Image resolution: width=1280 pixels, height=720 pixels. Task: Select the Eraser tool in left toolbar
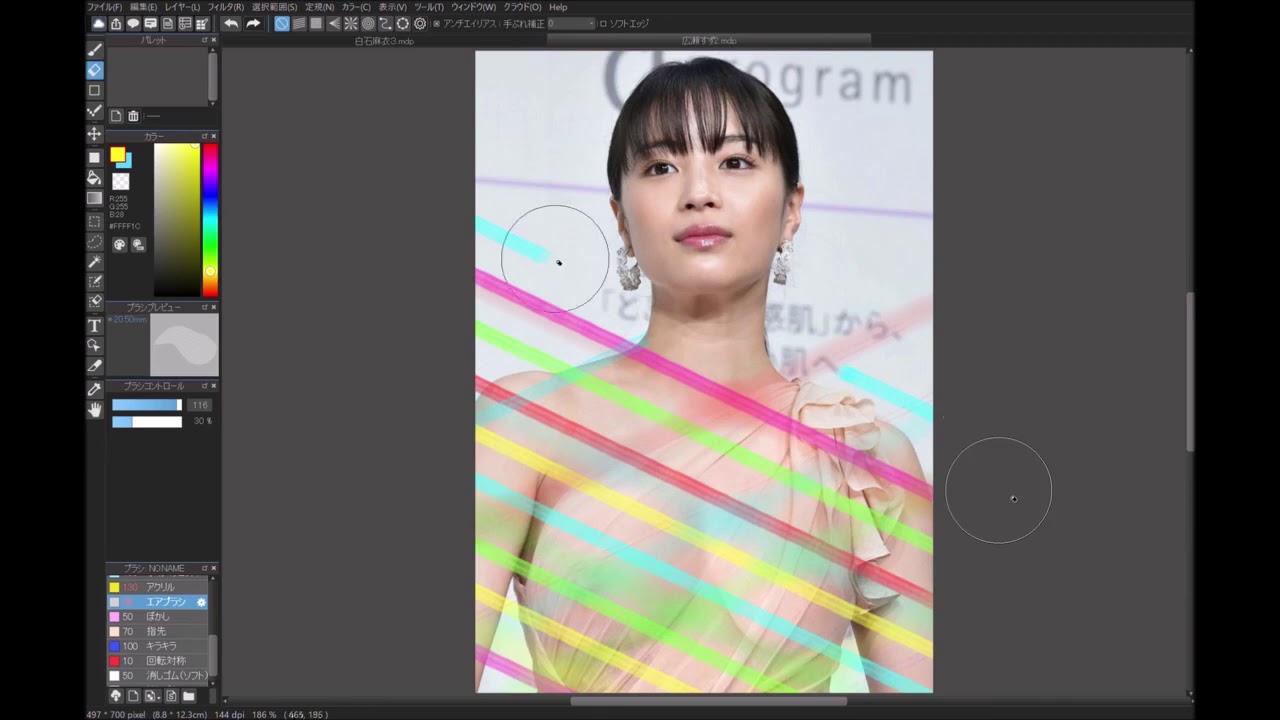tap(95, 70)
